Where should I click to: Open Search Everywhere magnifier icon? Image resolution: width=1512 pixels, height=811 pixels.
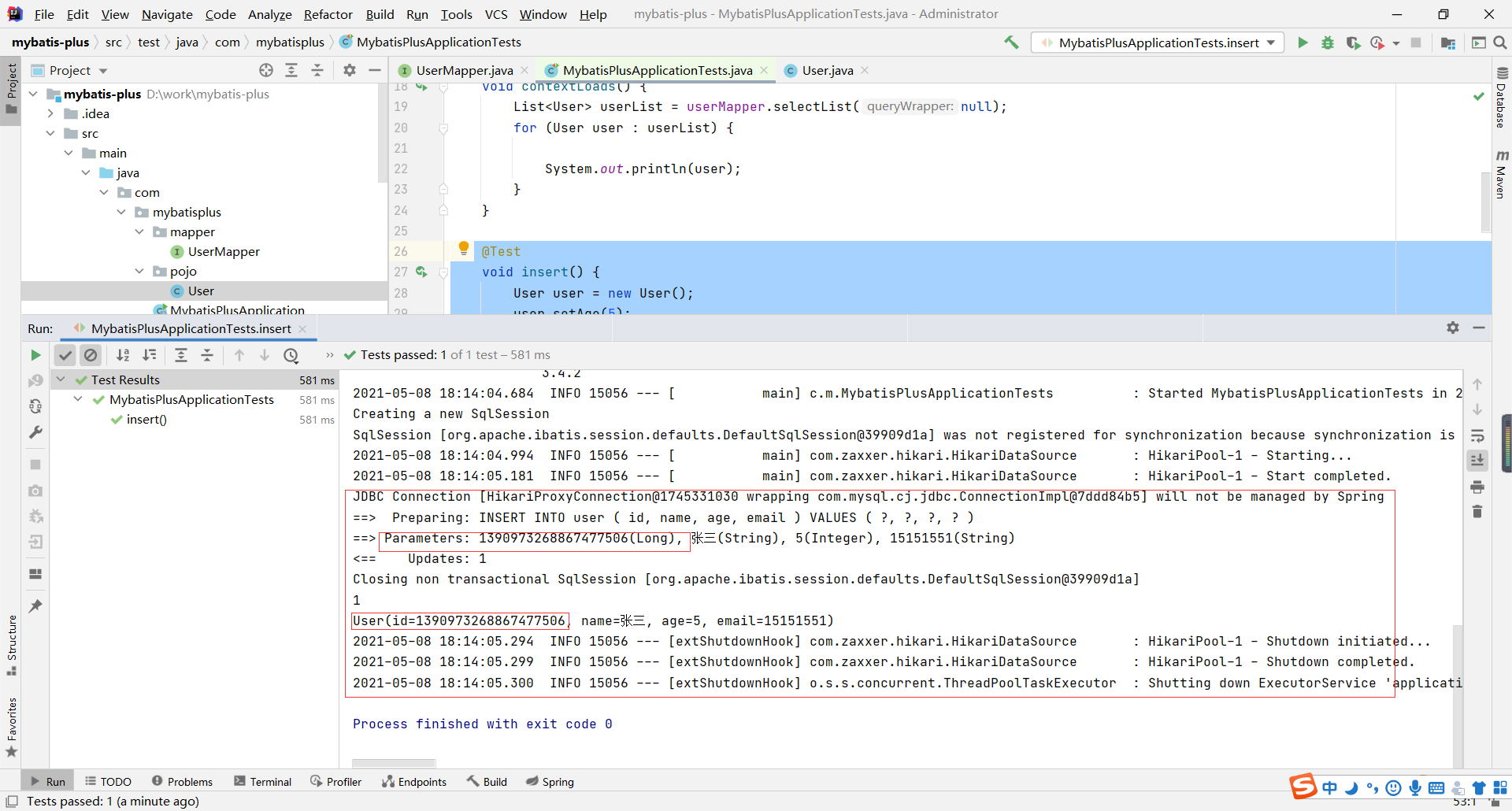[x=1500, y=43]
